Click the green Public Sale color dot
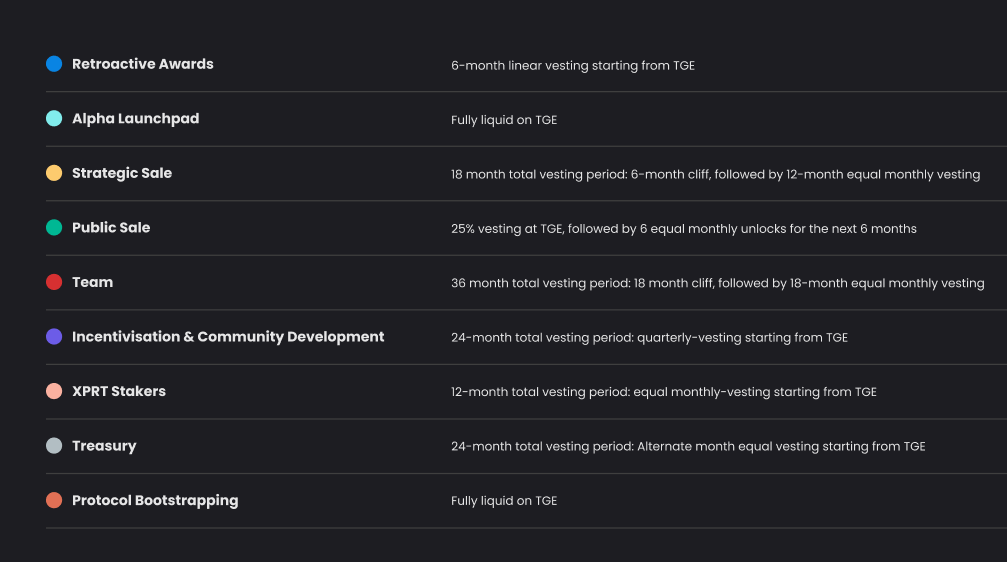The height and width of the screenshot is (562, 1007). click(54, 228)
